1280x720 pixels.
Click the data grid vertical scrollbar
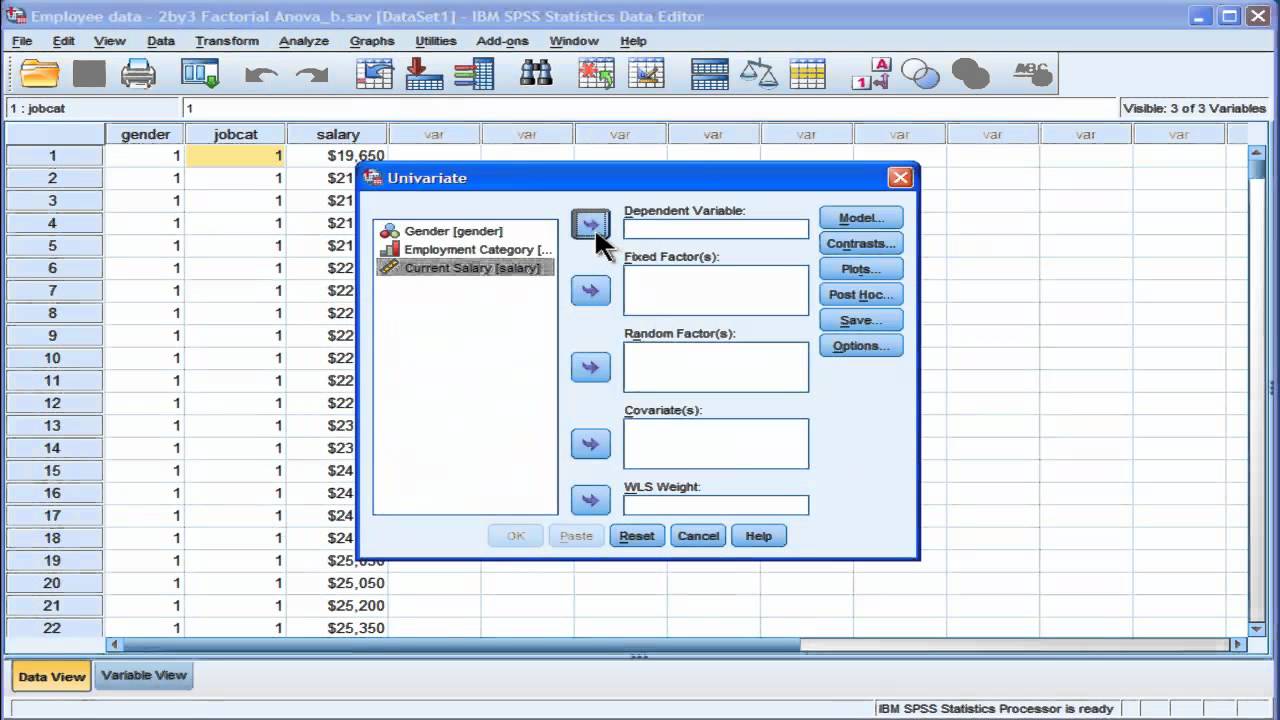pyautogui.click(x=1258, y=390)
